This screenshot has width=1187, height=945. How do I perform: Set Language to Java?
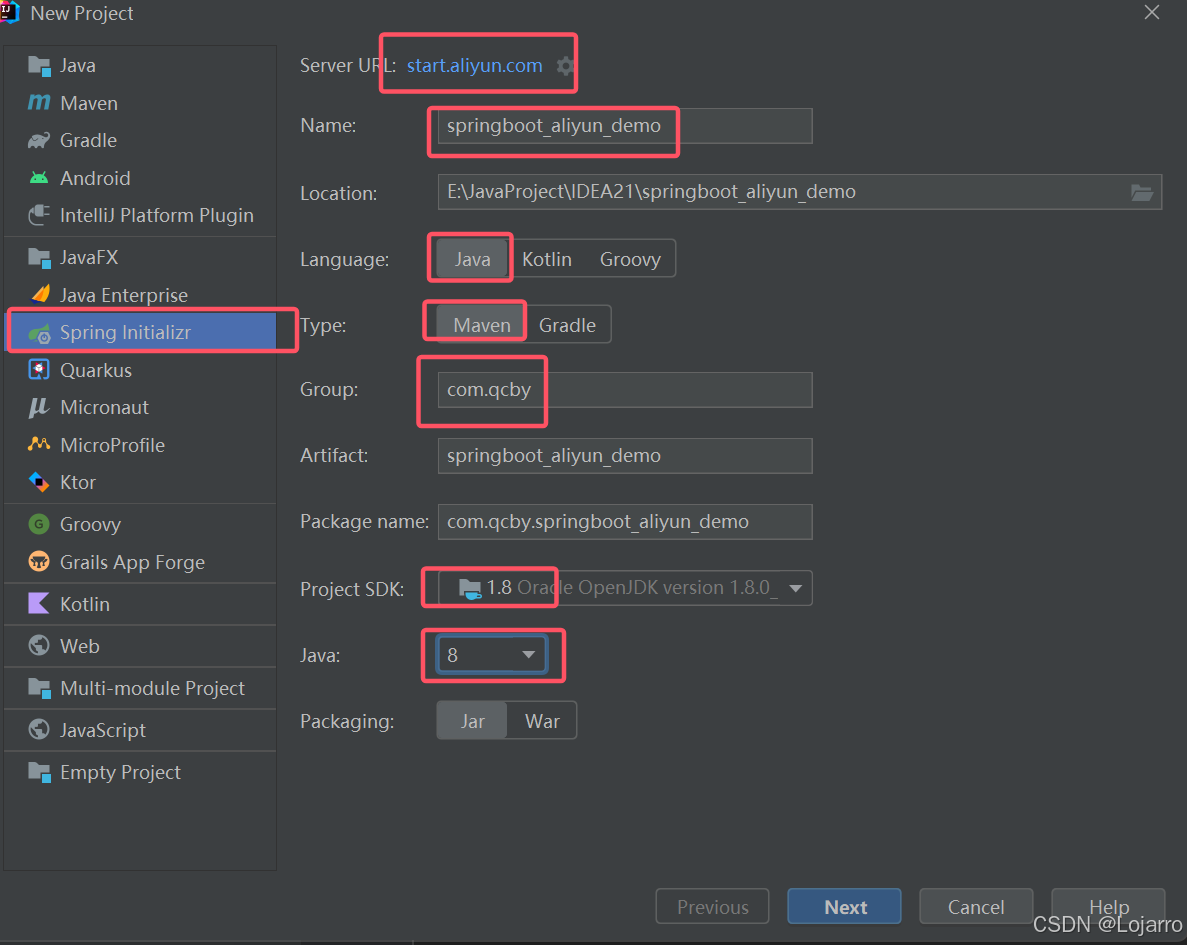(472, 259)
